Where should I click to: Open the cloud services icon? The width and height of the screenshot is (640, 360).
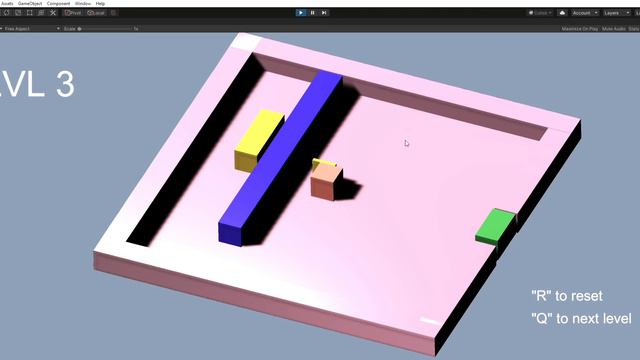[x=562, y=13]
